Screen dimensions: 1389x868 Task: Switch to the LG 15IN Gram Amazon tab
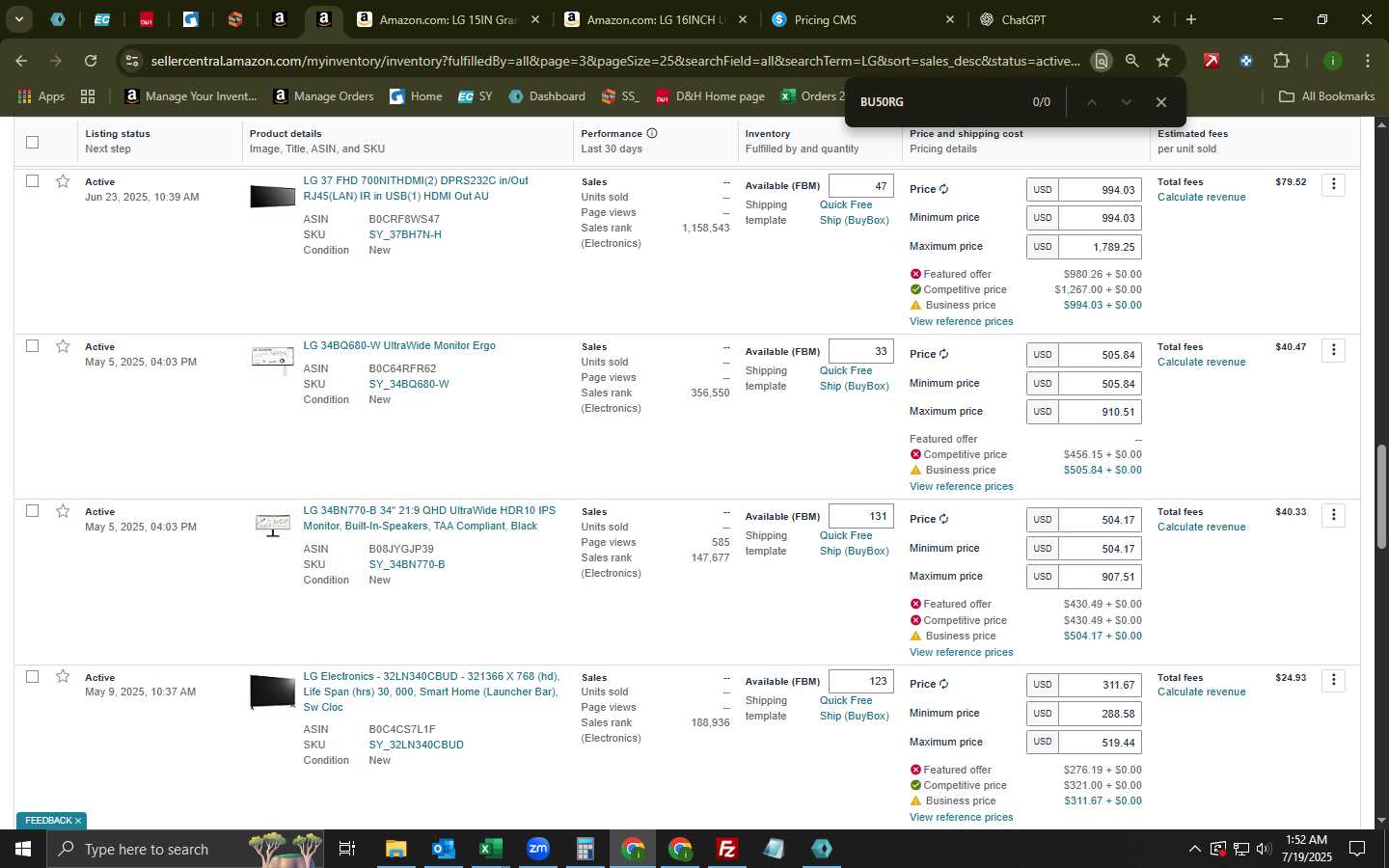tap(449, 19)
